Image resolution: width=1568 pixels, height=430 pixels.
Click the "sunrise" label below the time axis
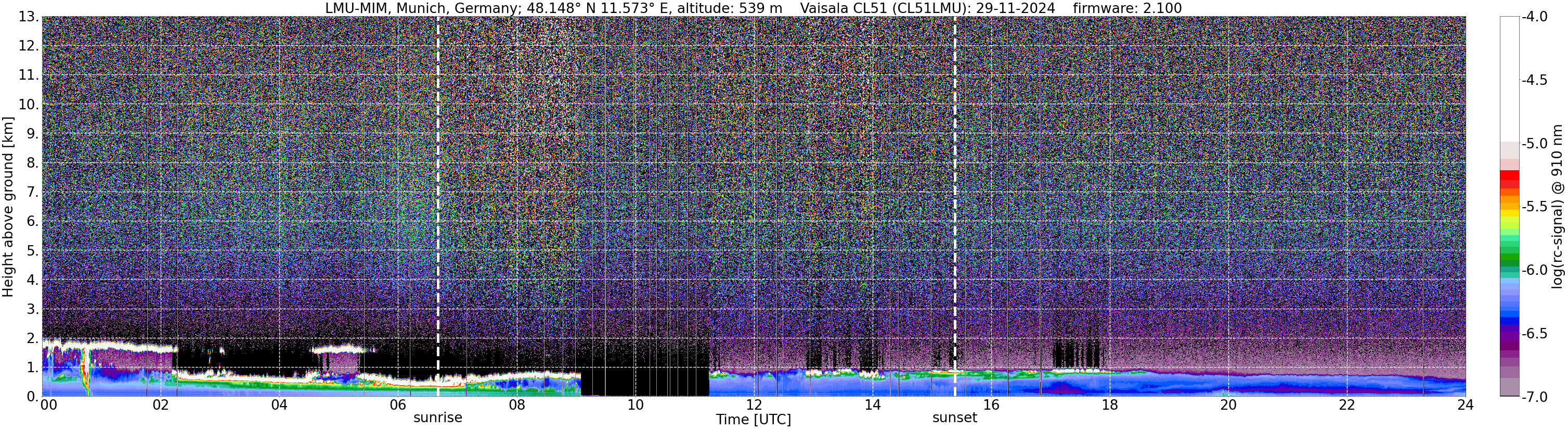[x=438, y=418]
